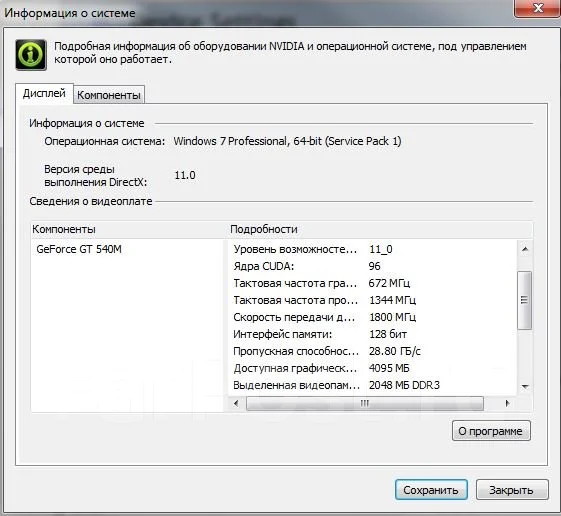Click the 4095 МБ value

pyautogui.click(x=389, y=368)
